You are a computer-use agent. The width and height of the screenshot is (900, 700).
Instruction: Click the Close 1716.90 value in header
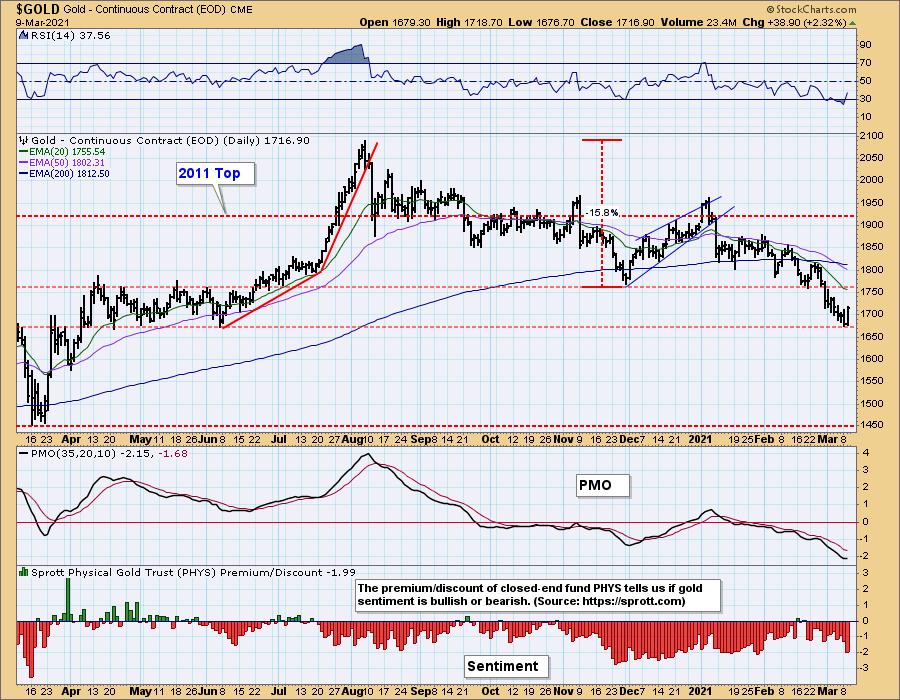pyautogui.click(x=617, y=22)
